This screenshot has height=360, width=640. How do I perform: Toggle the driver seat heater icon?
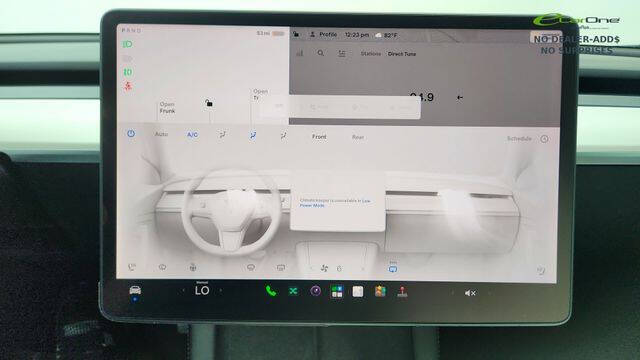coord(131,267)
